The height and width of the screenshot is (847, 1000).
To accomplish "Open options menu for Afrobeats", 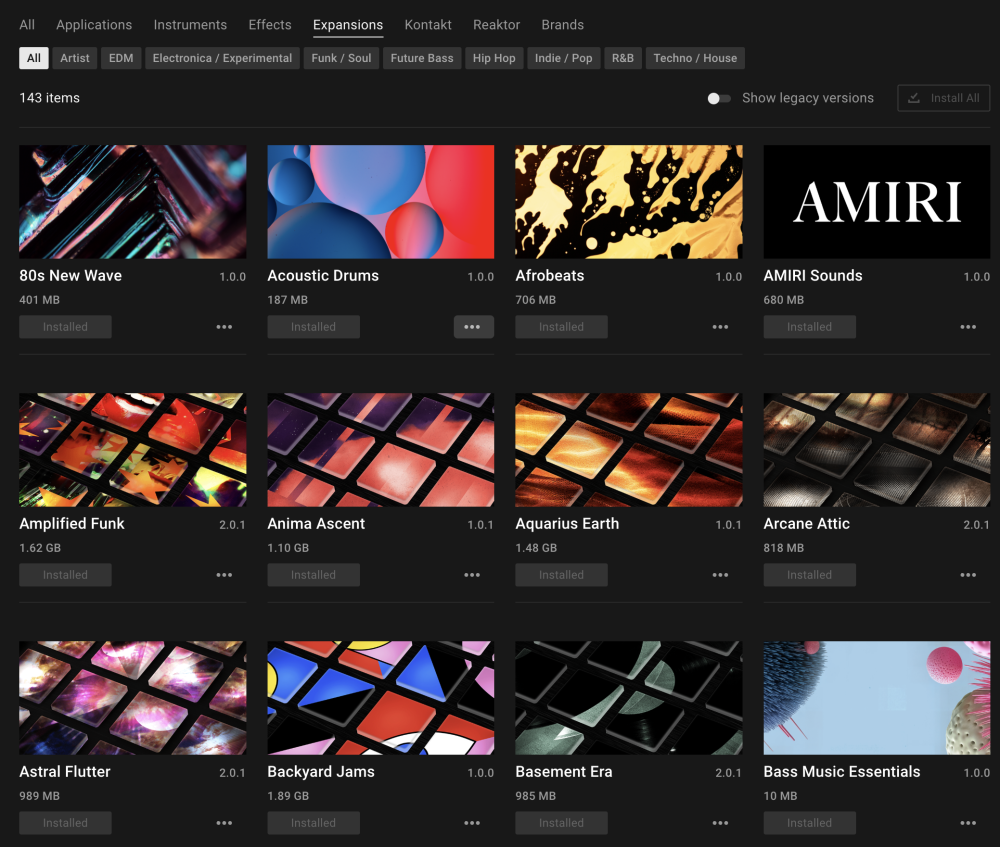I will [720, 327].
